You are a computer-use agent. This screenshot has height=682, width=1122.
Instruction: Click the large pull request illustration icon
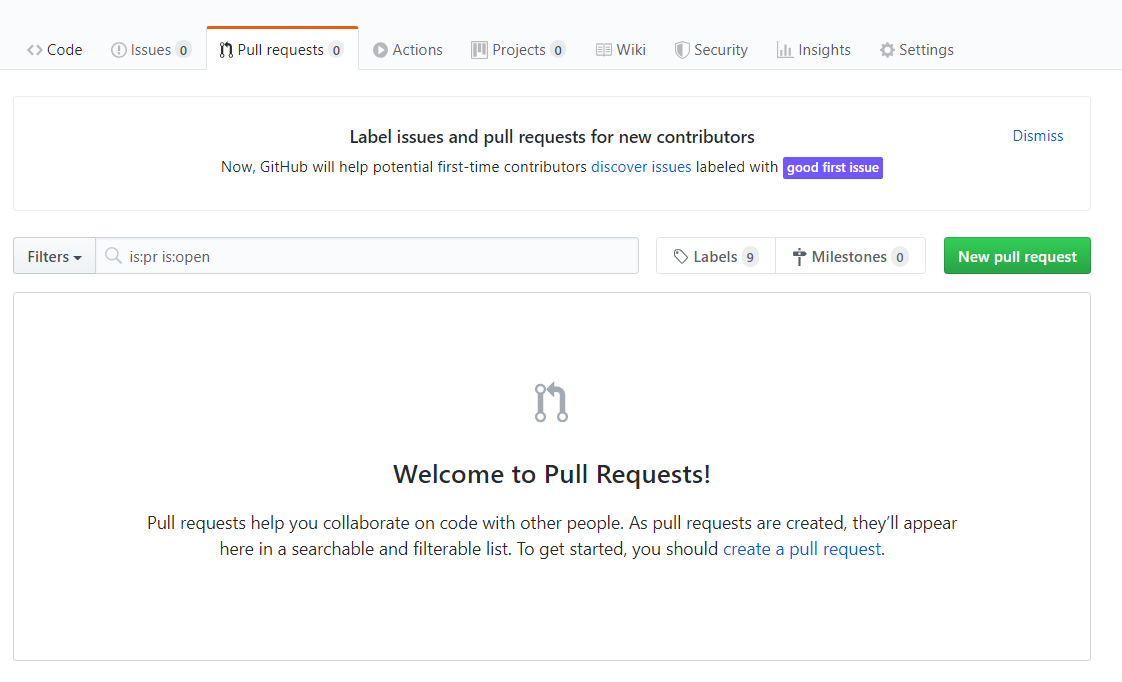click(x=551, y=402)
